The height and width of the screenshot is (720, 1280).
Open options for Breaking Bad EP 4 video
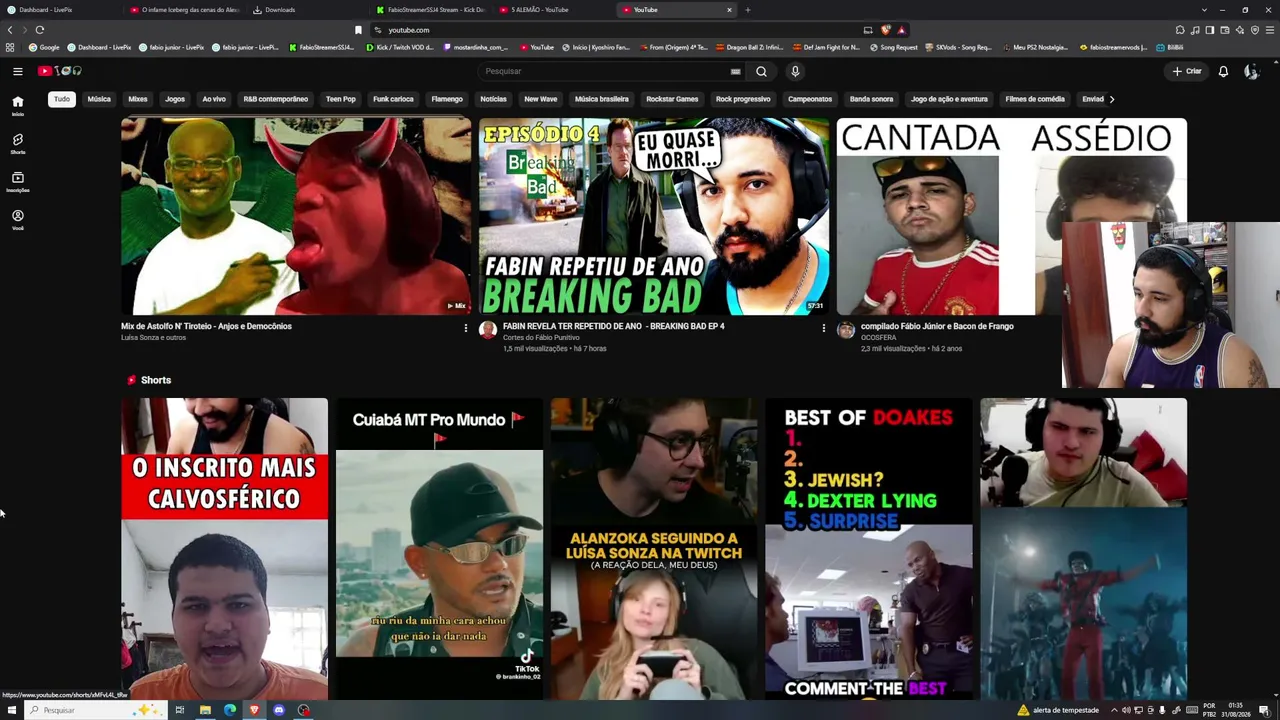tap(823, 328)
